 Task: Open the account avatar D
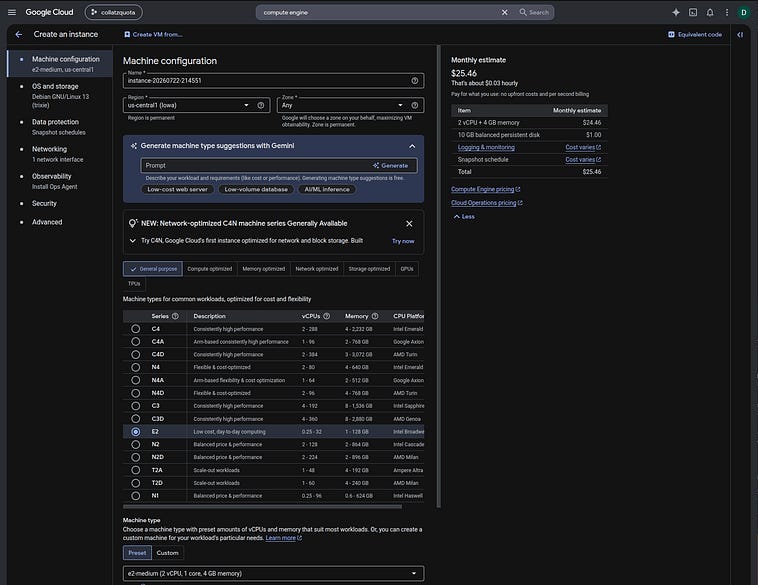click(x=743, y=13)
